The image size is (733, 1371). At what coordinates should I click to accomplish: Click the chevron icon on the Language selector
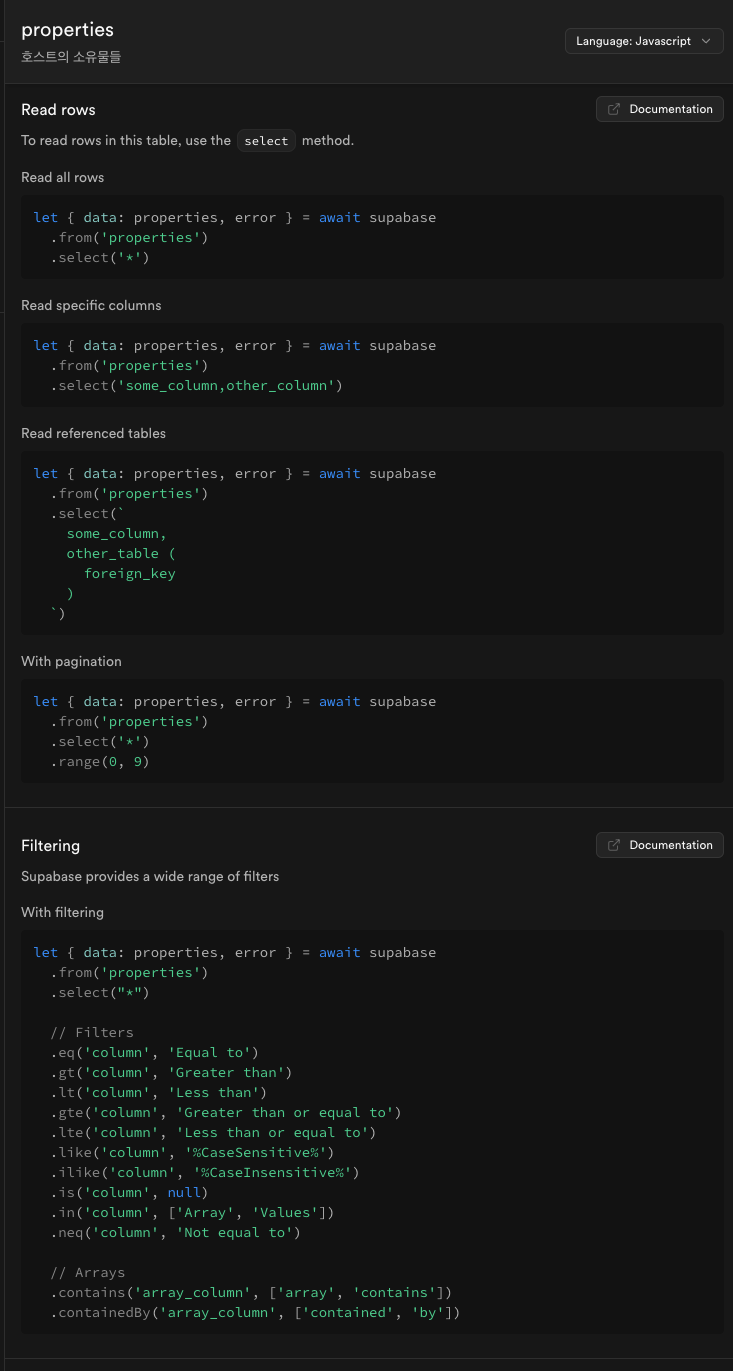click(x=706, y=41)
